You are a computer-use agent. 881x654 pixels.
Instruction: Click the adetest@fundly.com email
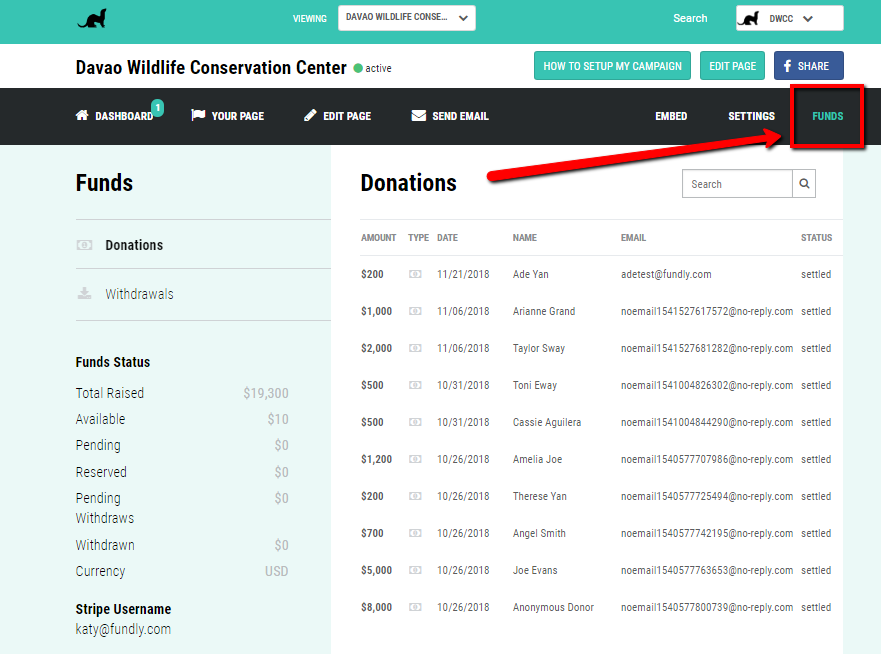[x=666, y=274]
